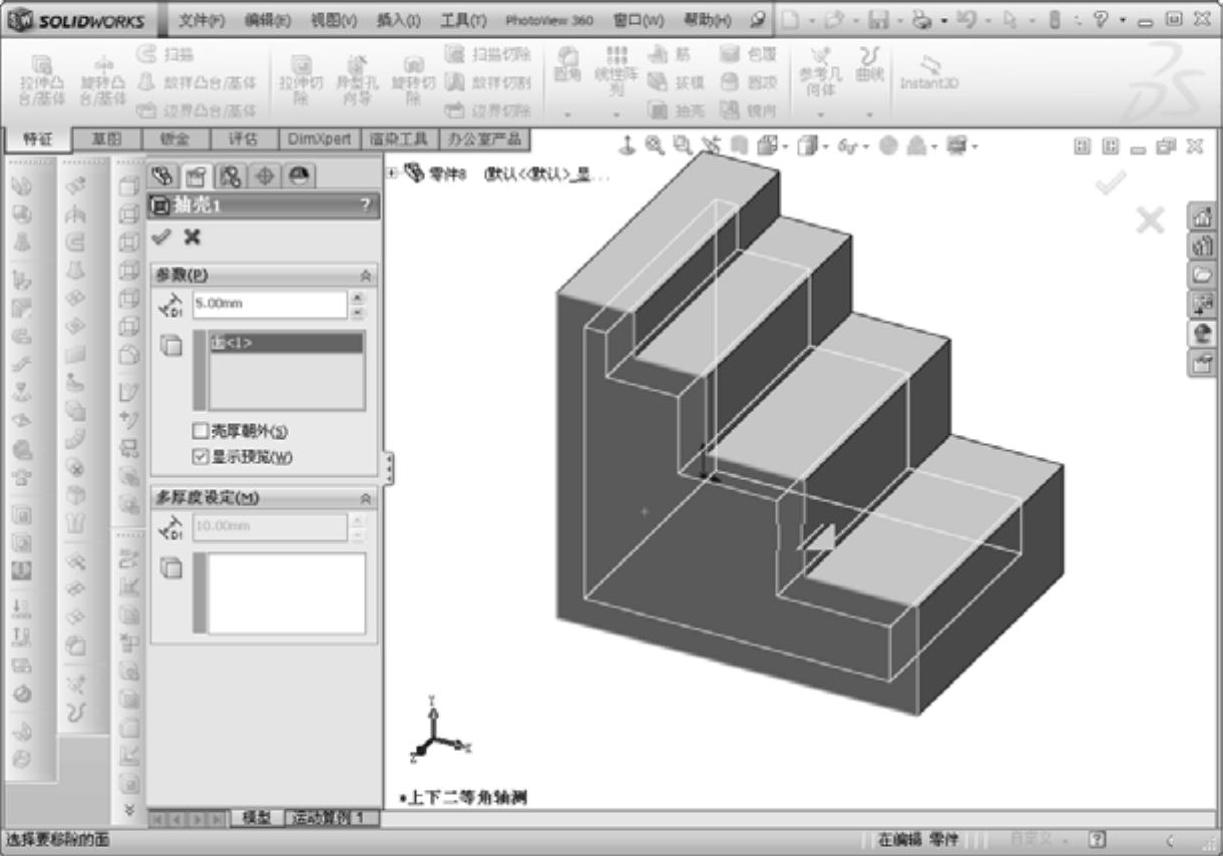Click the 圆角 fillet tool
Viewport: 1223px width, 856px height.
tap(567, 63)
